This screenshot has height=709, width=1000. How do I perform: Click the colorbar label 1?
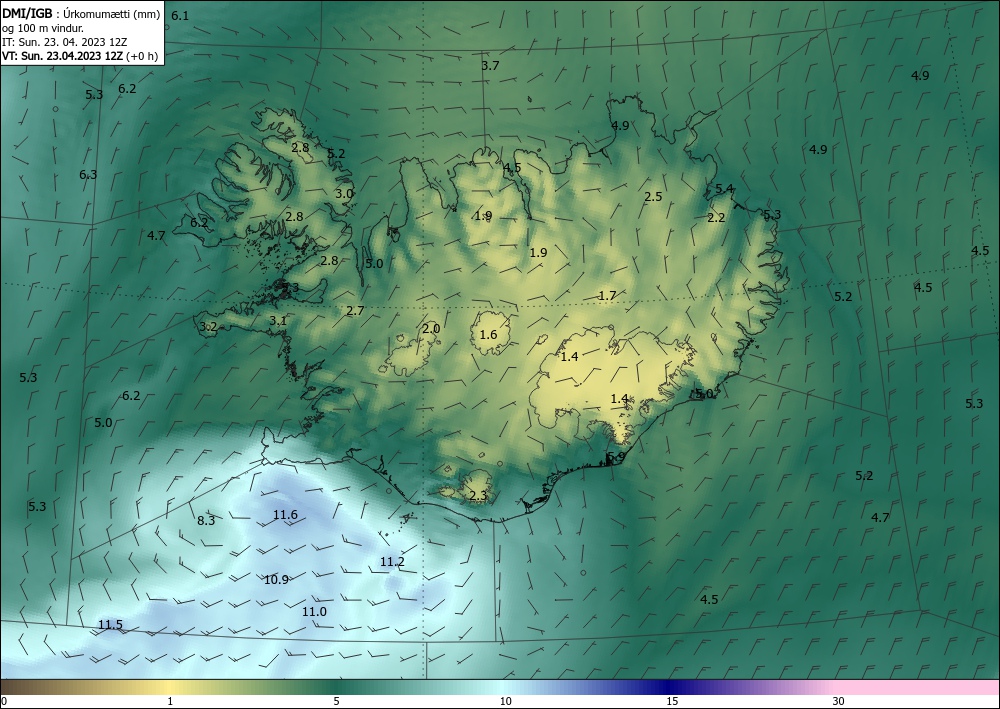click(x=170, y=701)
